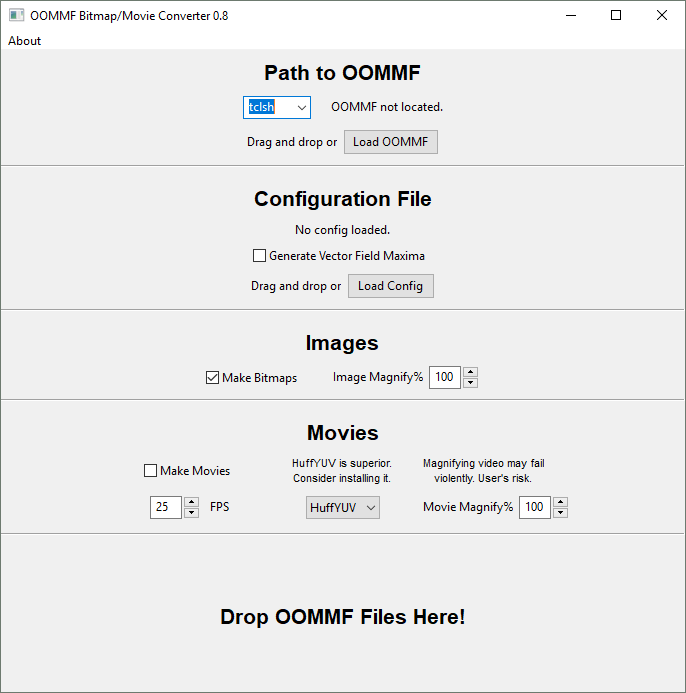Click the 'HuffYUV is superior.' note text
The height and width of the screenshot is (693, 686).
coord(342,463)
